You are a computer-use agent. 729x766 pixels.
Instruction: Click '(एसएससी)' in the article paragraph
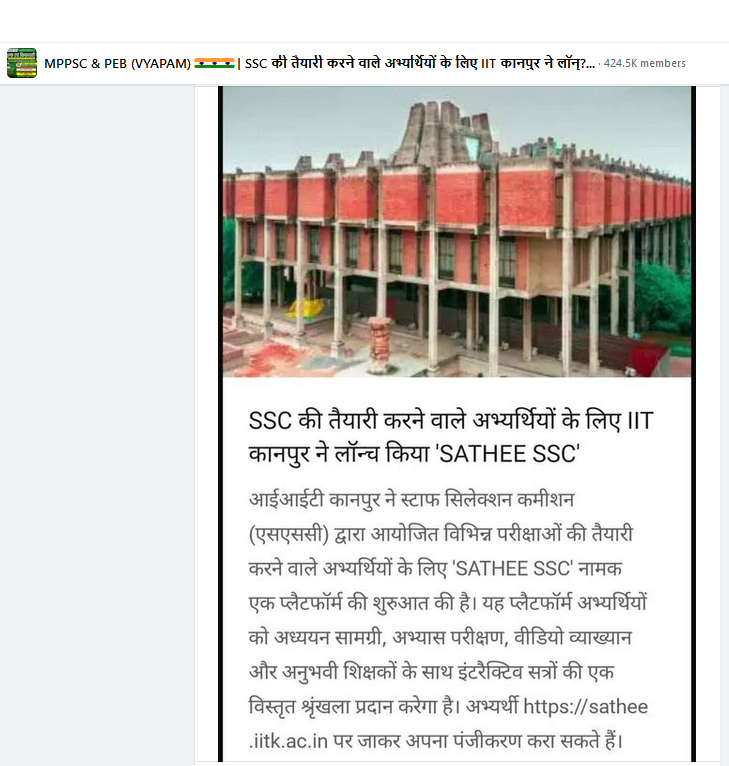tap(289, 534)
